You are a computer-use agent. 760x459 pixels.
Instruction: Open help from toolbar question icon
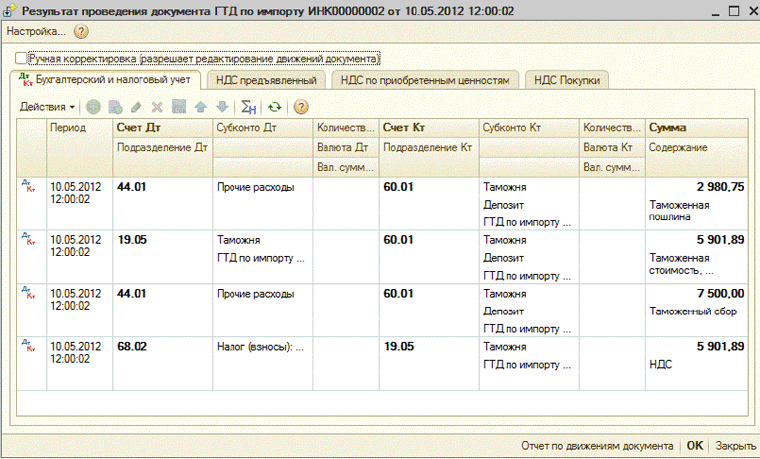pyautogui.click(x=300, y=106)
